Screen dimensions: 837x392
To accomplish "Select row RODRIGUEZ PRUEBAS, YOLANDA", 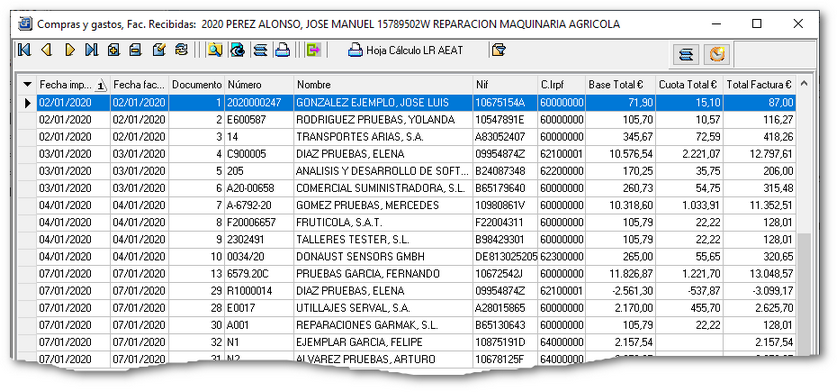I will coord(416,120).
